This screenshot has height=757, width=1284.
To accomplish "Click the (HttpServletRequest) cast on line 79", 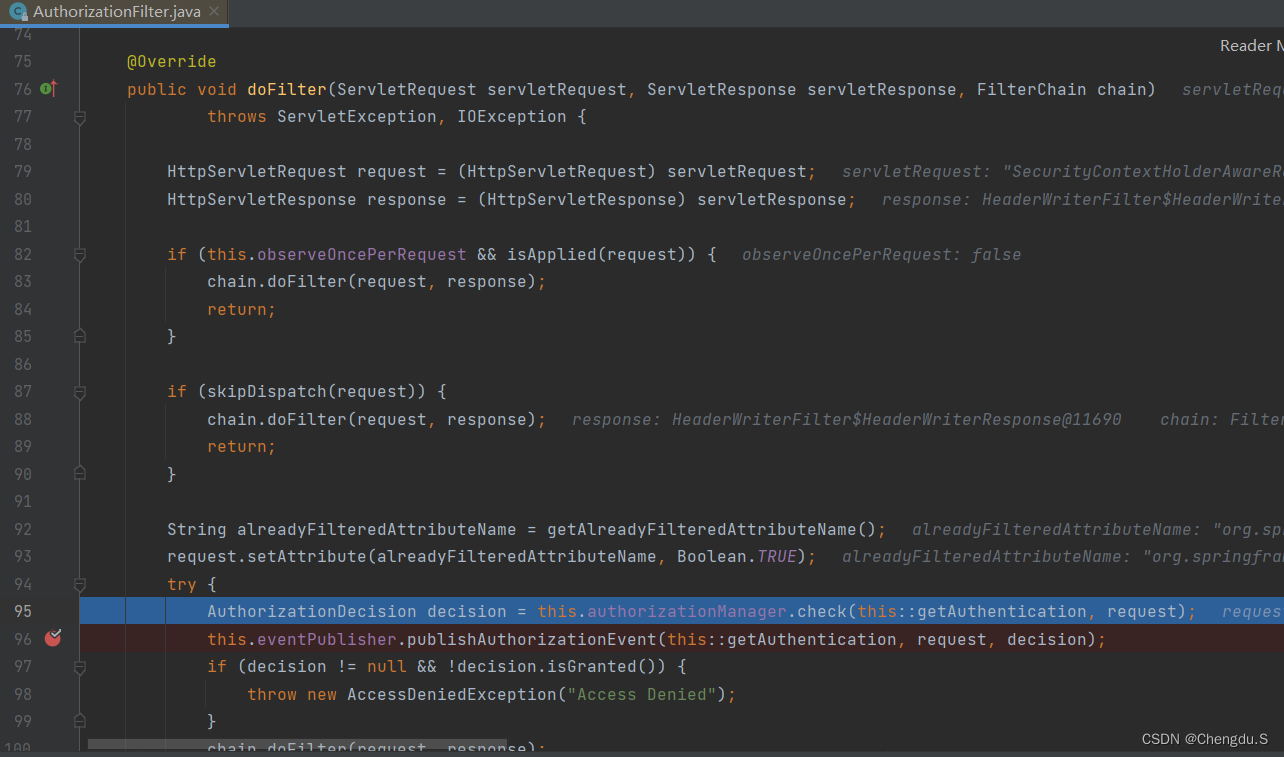I will coord(557,172).
